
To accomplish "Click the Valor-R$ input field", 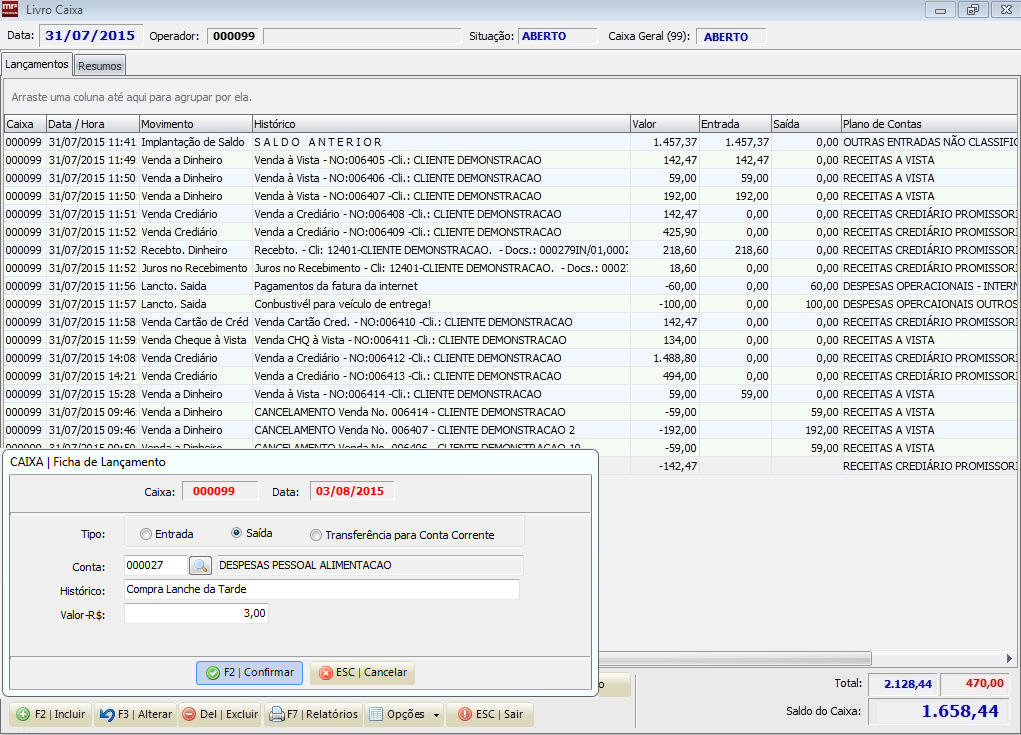I will pos(196,613).
